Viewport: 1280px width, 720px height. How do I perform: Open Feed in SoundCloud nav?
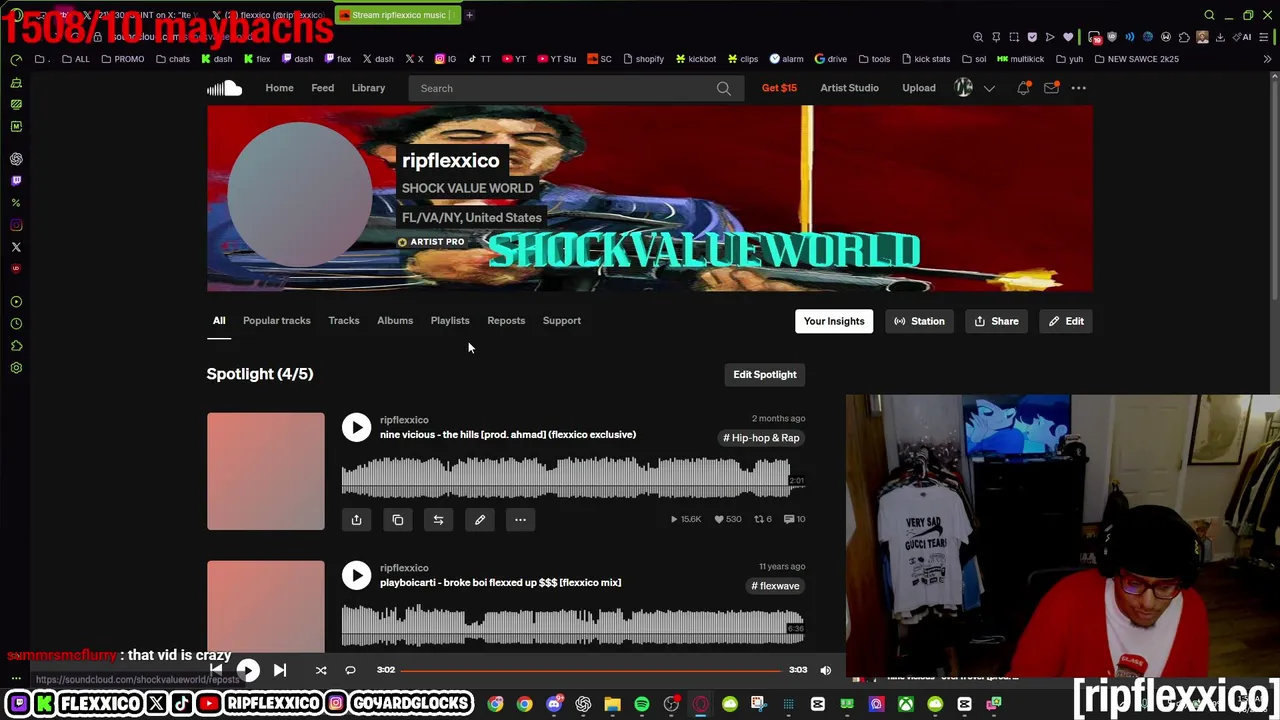tap(322, 88)
